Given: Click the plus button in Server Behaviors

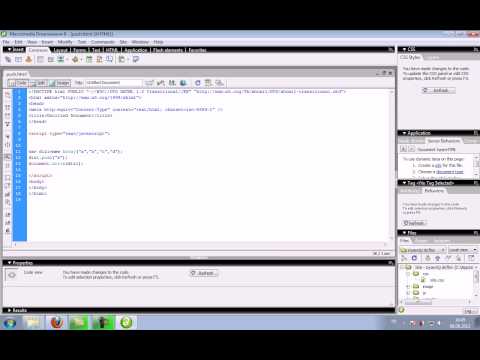Looking at the screenshot, I should pos(403,149).
